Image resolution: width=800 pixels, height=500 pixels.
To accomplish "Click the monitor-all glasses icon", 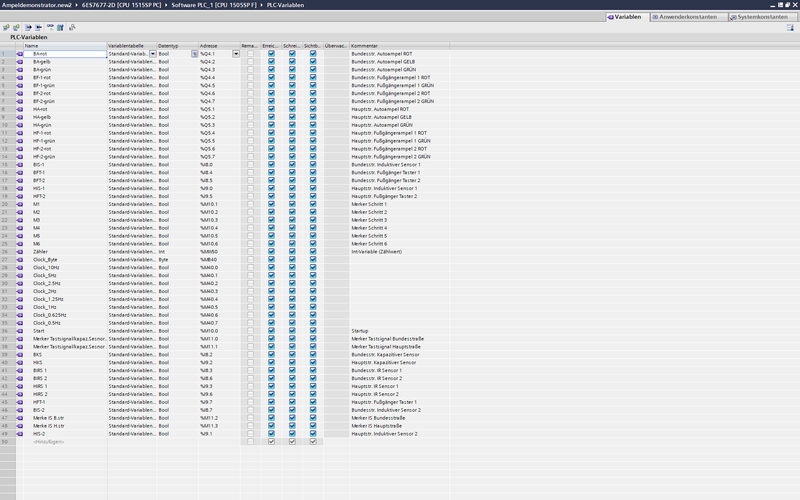I will point(50,27).
